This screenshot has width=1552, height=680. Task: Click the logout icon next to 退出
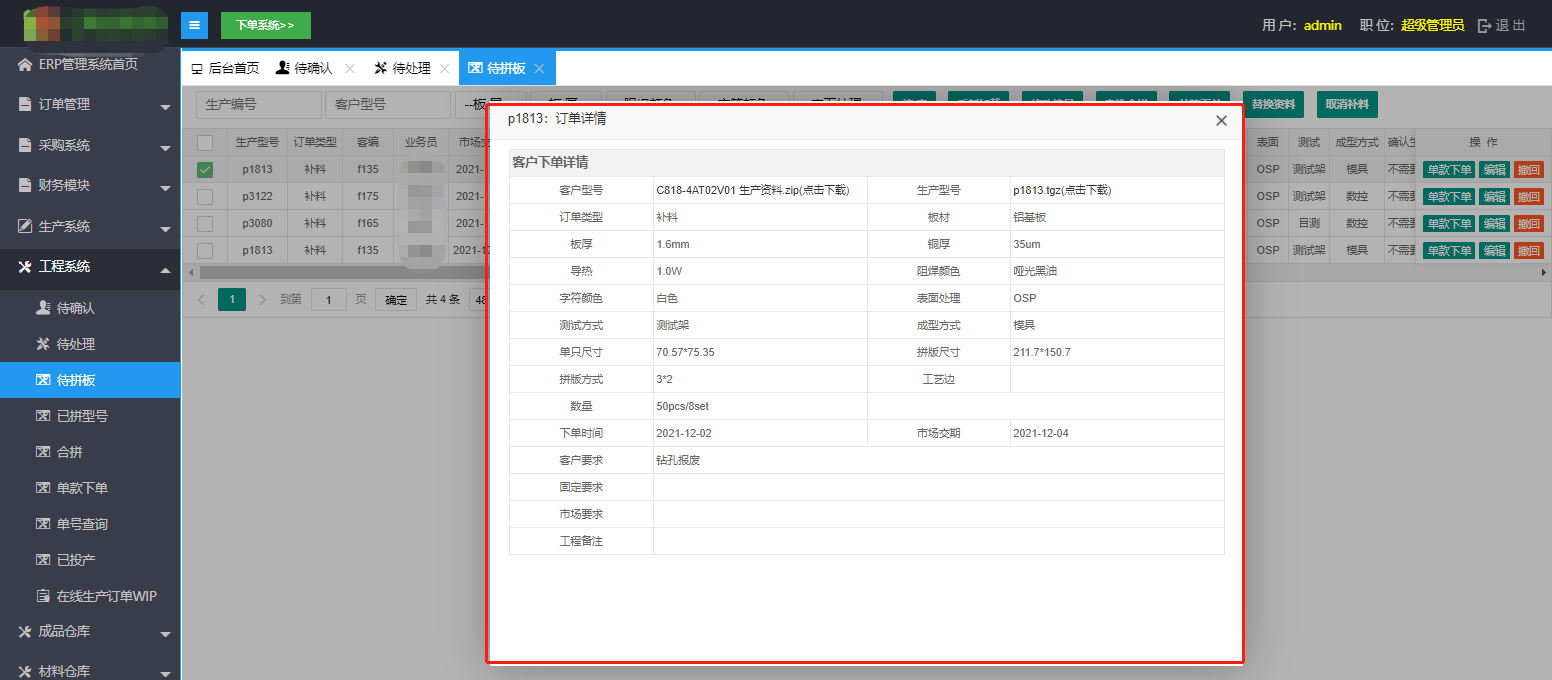(x=1484, y=26)
